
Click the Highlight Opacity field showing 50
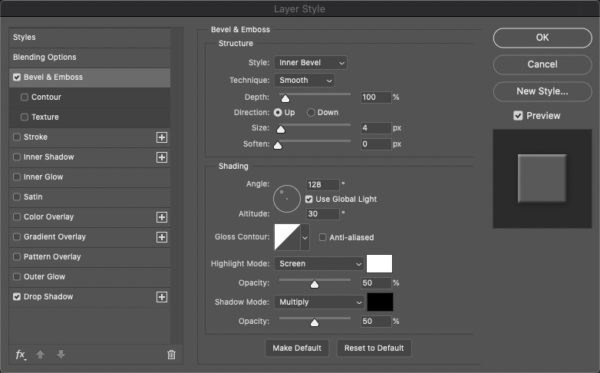click(x=376, y=283)
